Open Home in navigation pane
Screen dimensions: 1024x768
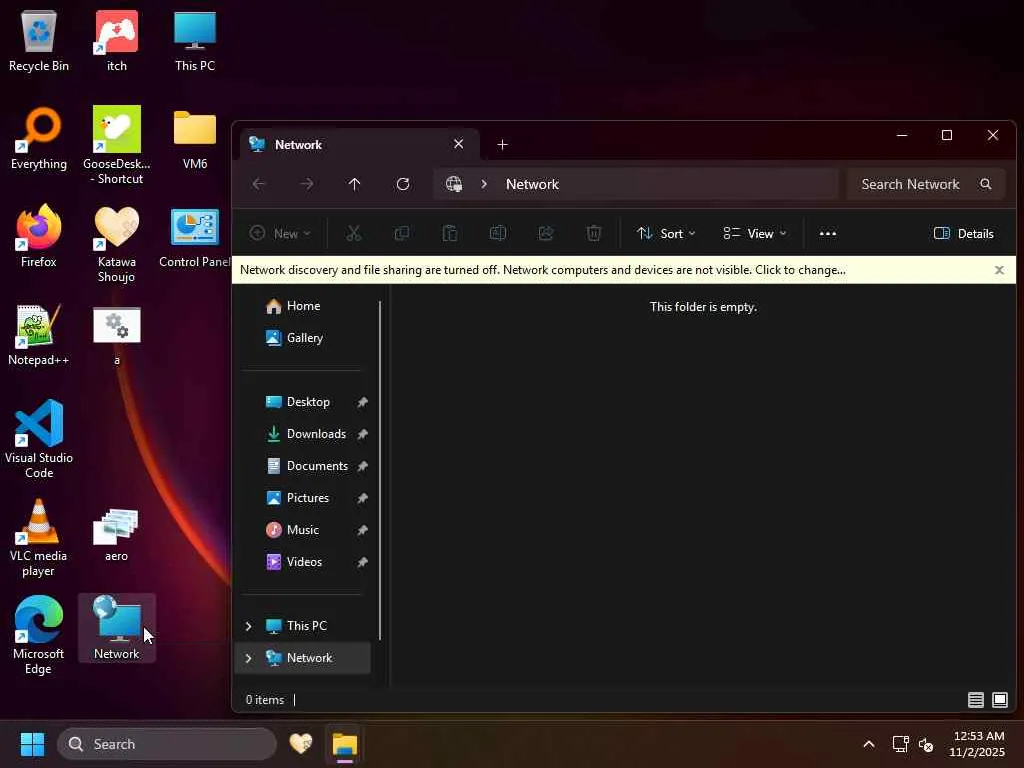[x=302, y=306]
